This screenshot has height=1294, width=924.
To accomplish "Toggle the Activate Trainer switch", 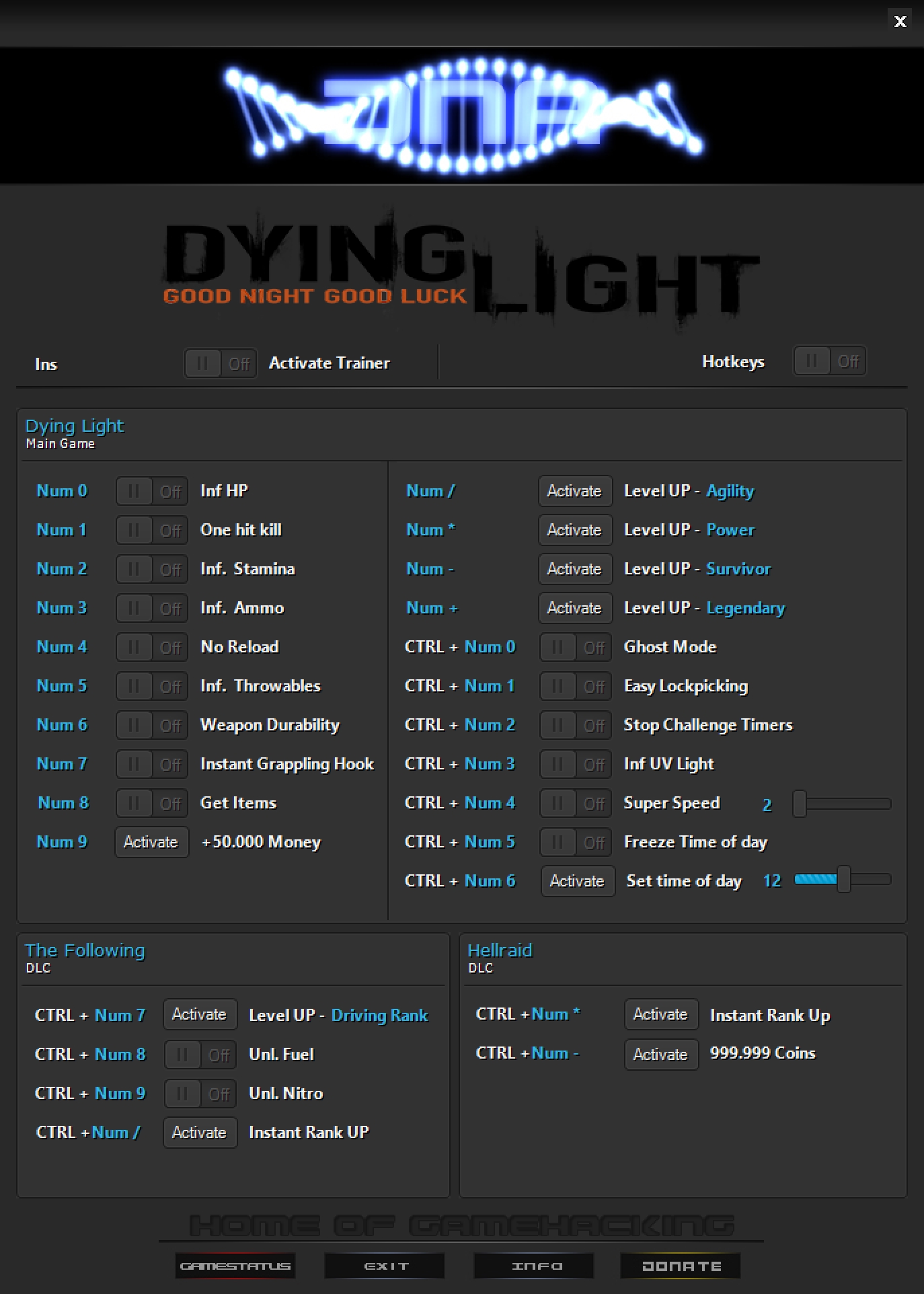I will (221, 364).
